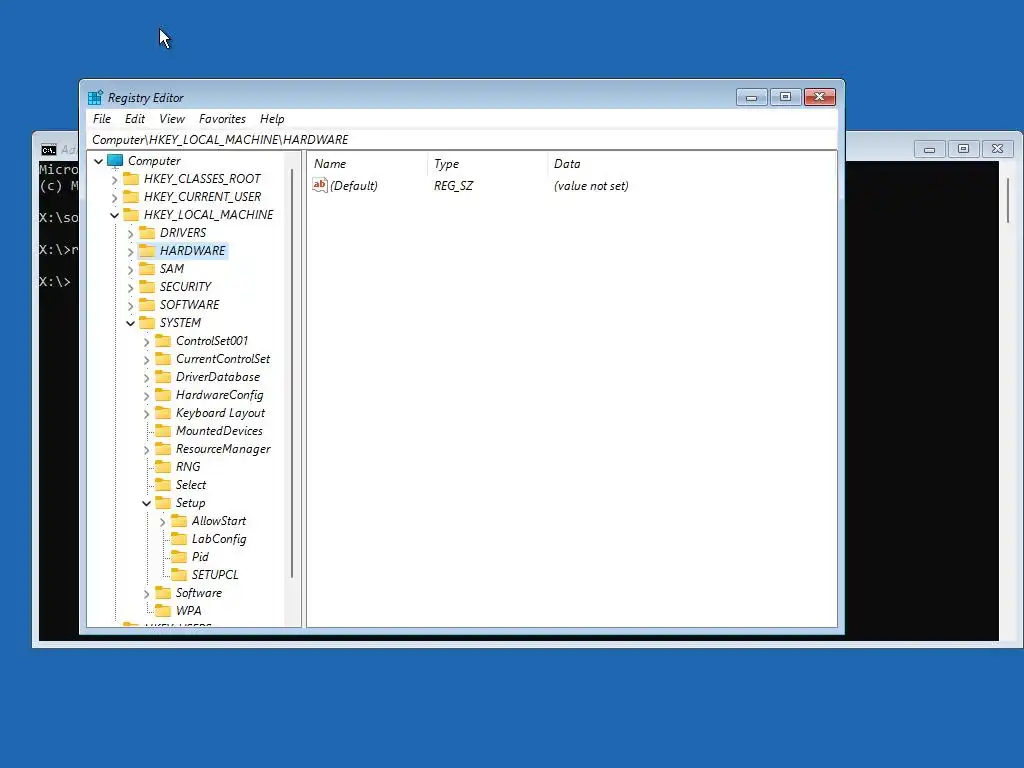1024x768 pixels.
Task: Select the DriverDatabase key label
Action: pyautogui.click(x=217, y=377)
